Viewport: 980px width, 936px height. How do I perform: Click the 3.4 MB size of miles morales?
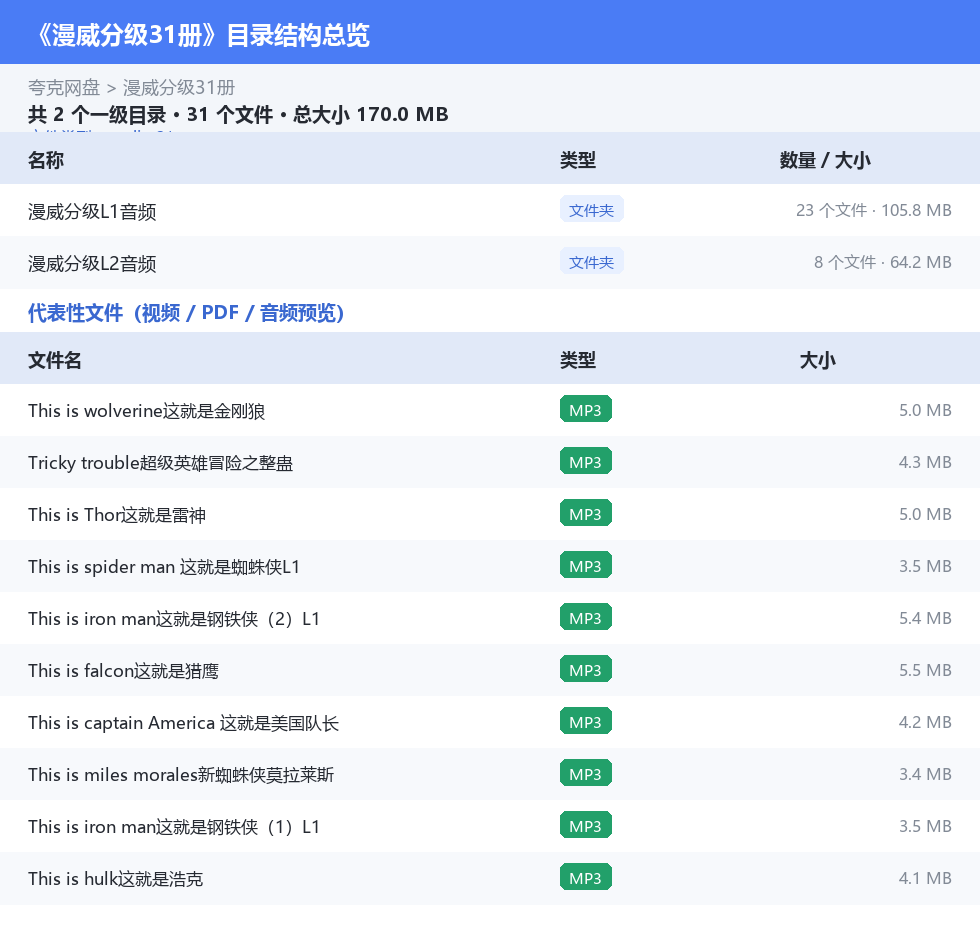925,774
